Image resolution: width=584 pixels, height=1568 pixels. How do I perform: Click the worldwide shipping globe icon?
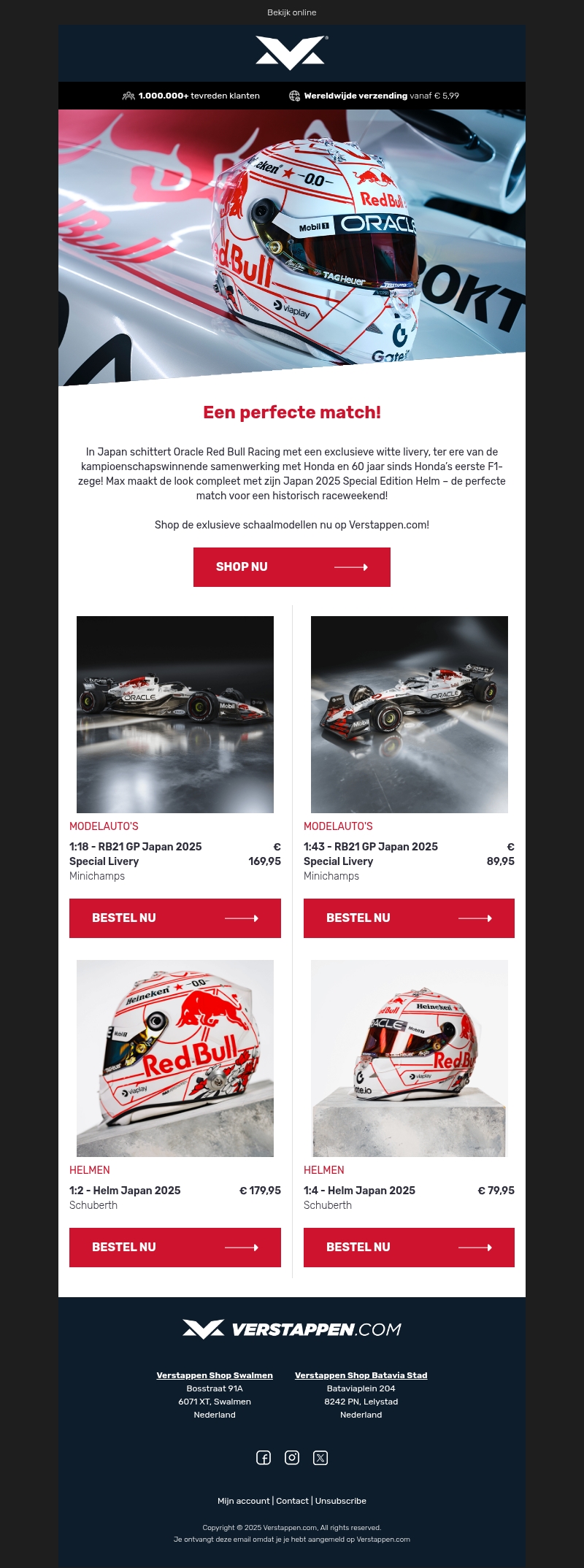click(x=294, y=96)
